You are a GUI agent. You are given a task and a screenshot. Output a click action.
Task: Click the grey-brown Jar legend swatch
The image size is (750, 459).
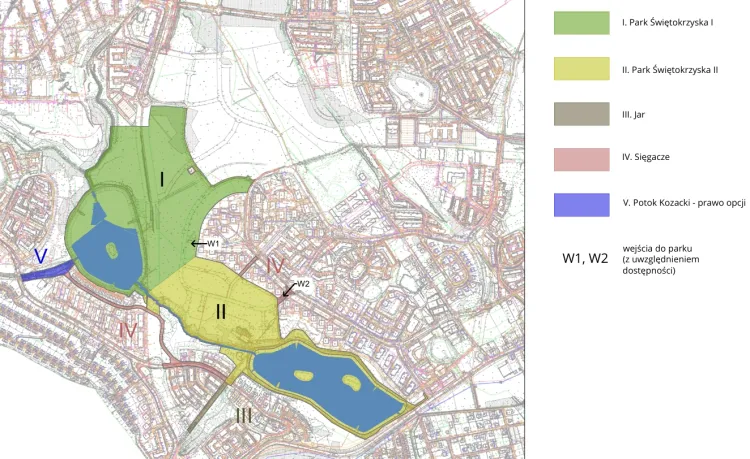(582, 114)
